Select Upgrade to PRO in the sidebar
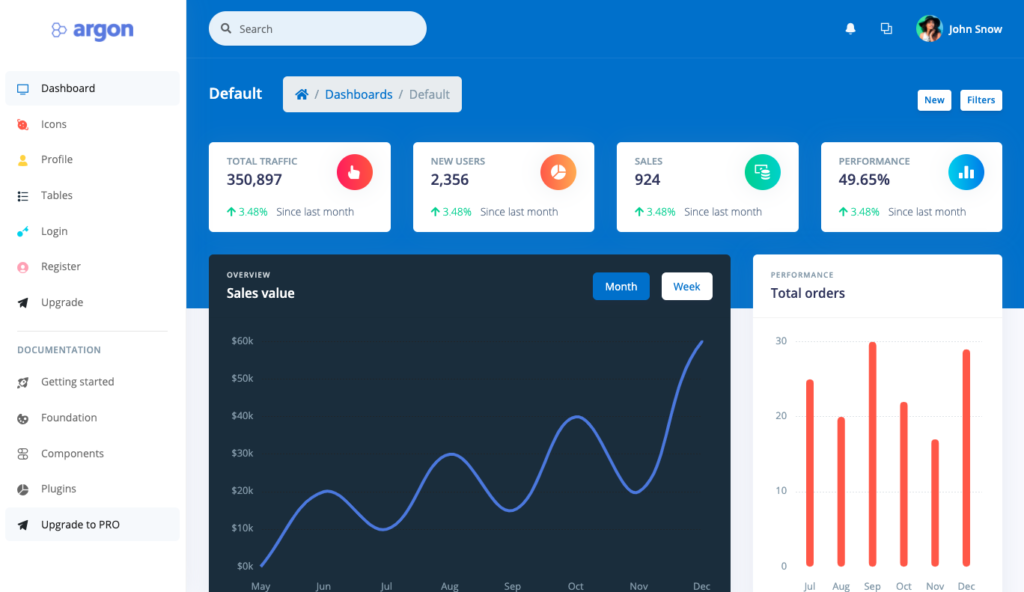The width and height of the screenshot is (1024, 592). (74, 524)
